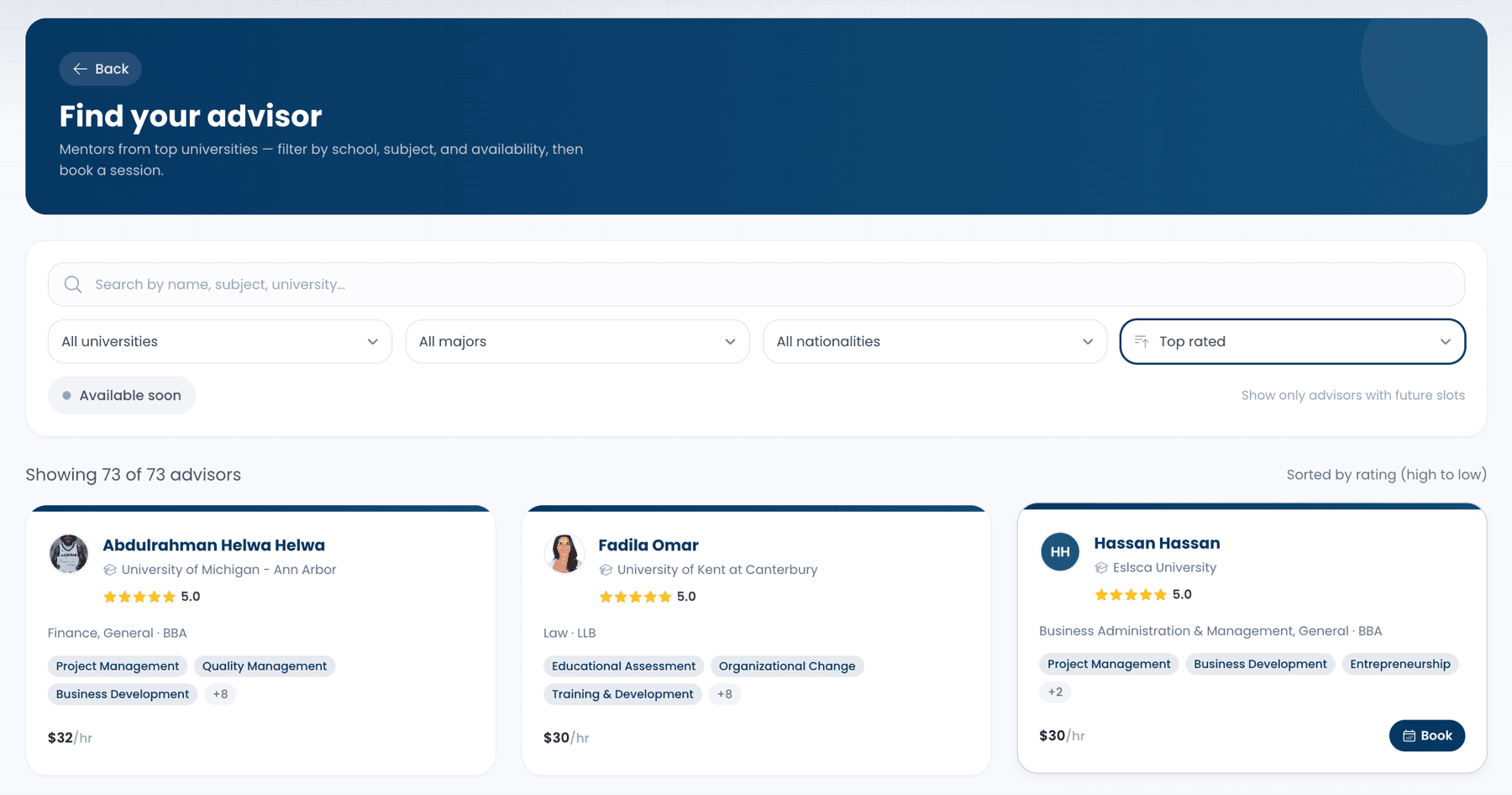This screenshot has height=795, width=1512.
Task: Open Fadila Omar's name link
Action: (648, 545)
